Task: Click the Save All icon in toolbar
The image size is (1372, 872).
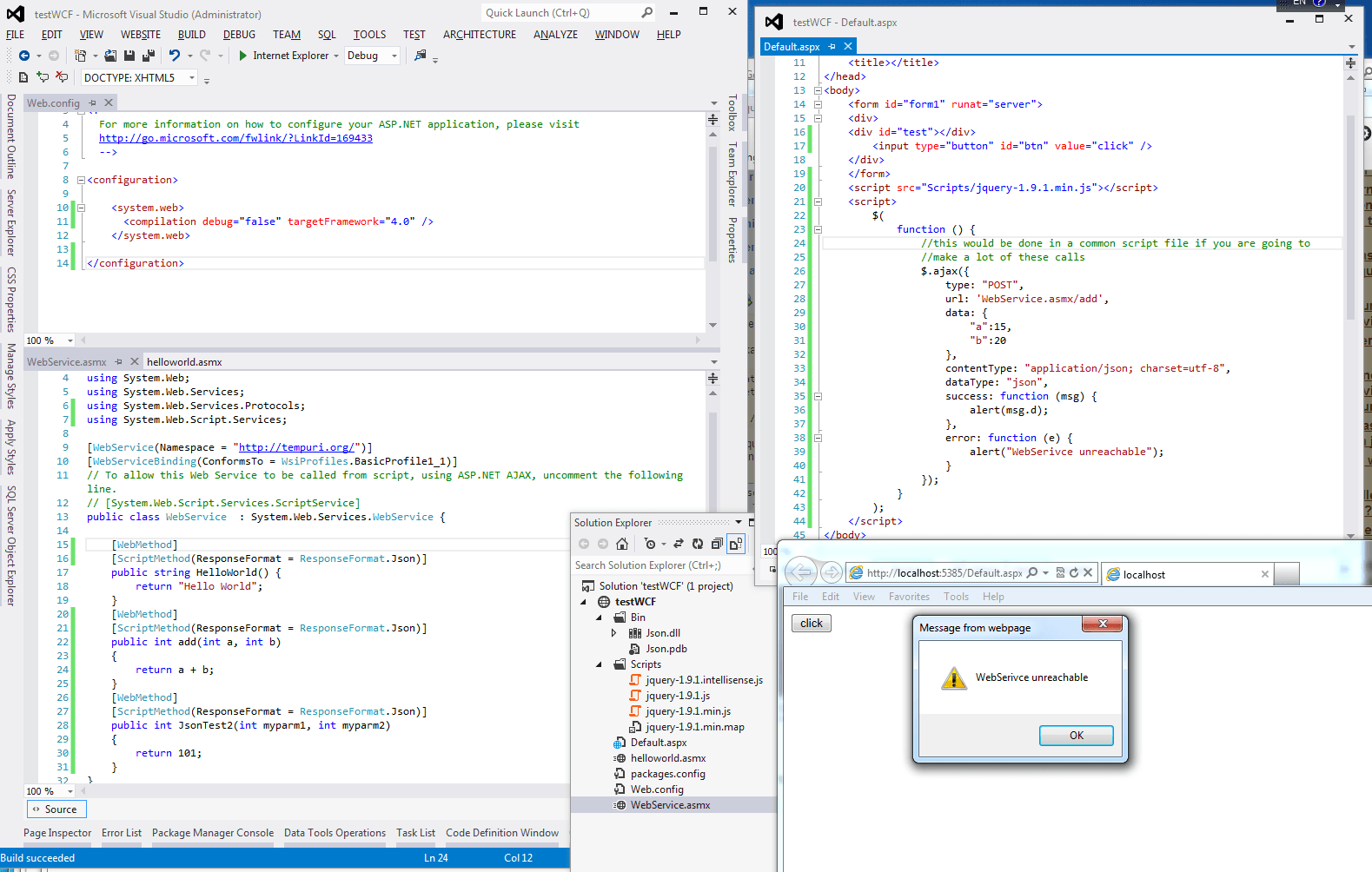Action: click(149, 56)
